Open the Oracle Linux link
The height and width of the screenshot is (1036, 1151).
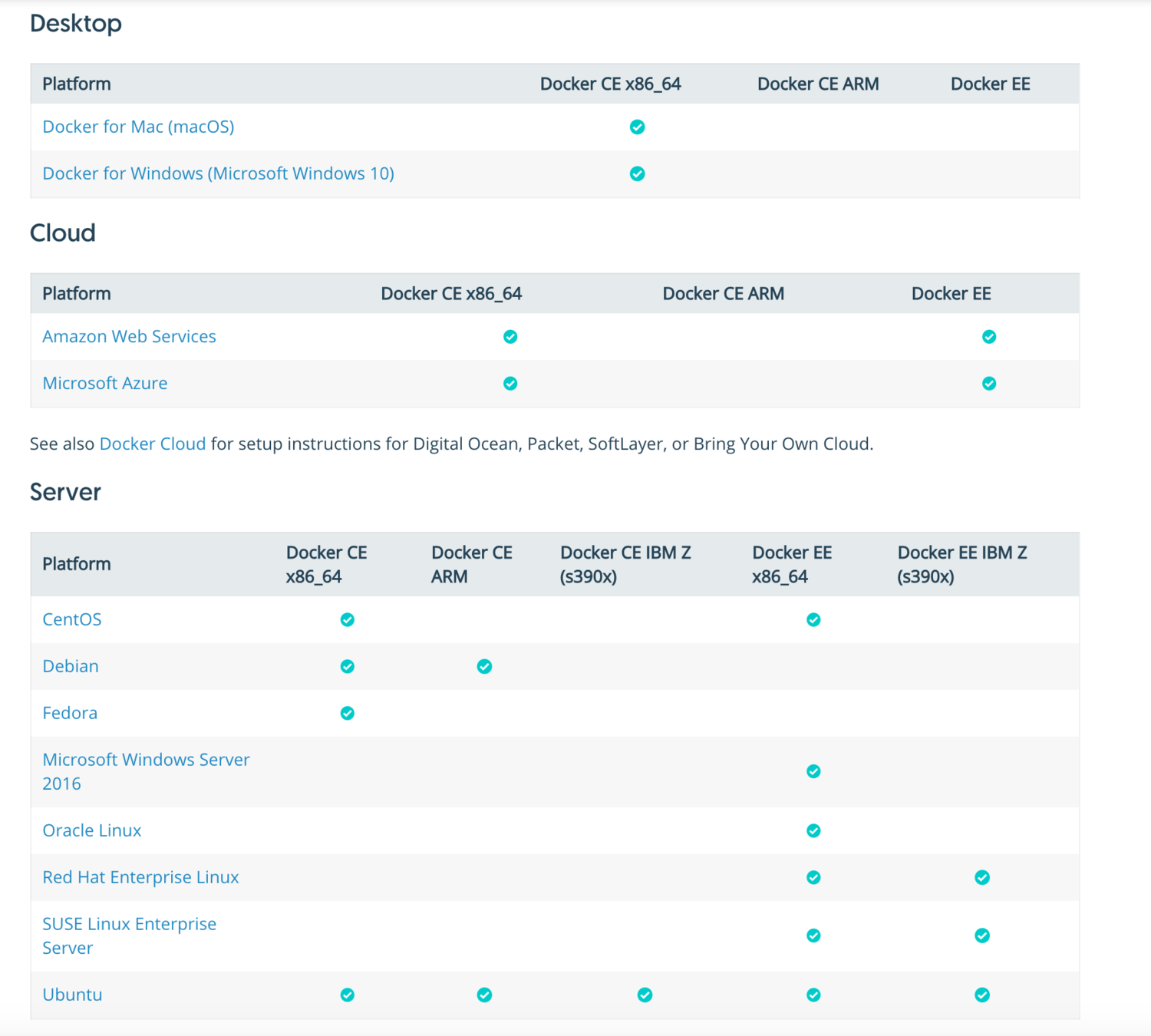91,830
